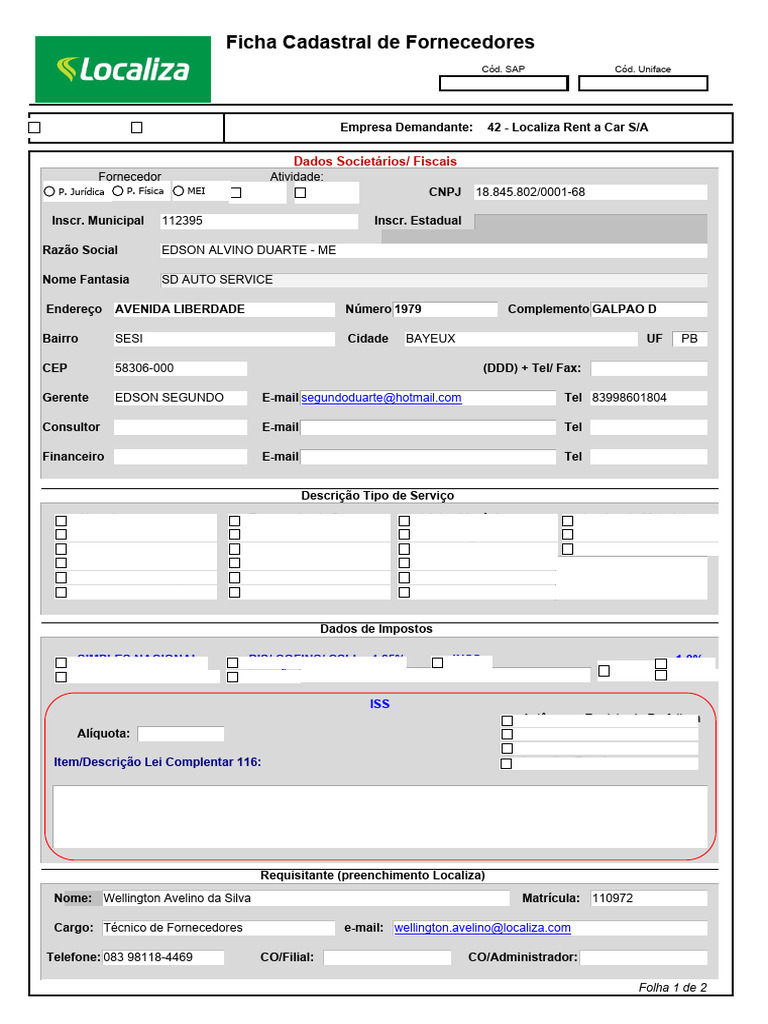The width and height of the screenshot is (768, 1024).
Task: Click the Consultor name field
Action: coord(180,427)
